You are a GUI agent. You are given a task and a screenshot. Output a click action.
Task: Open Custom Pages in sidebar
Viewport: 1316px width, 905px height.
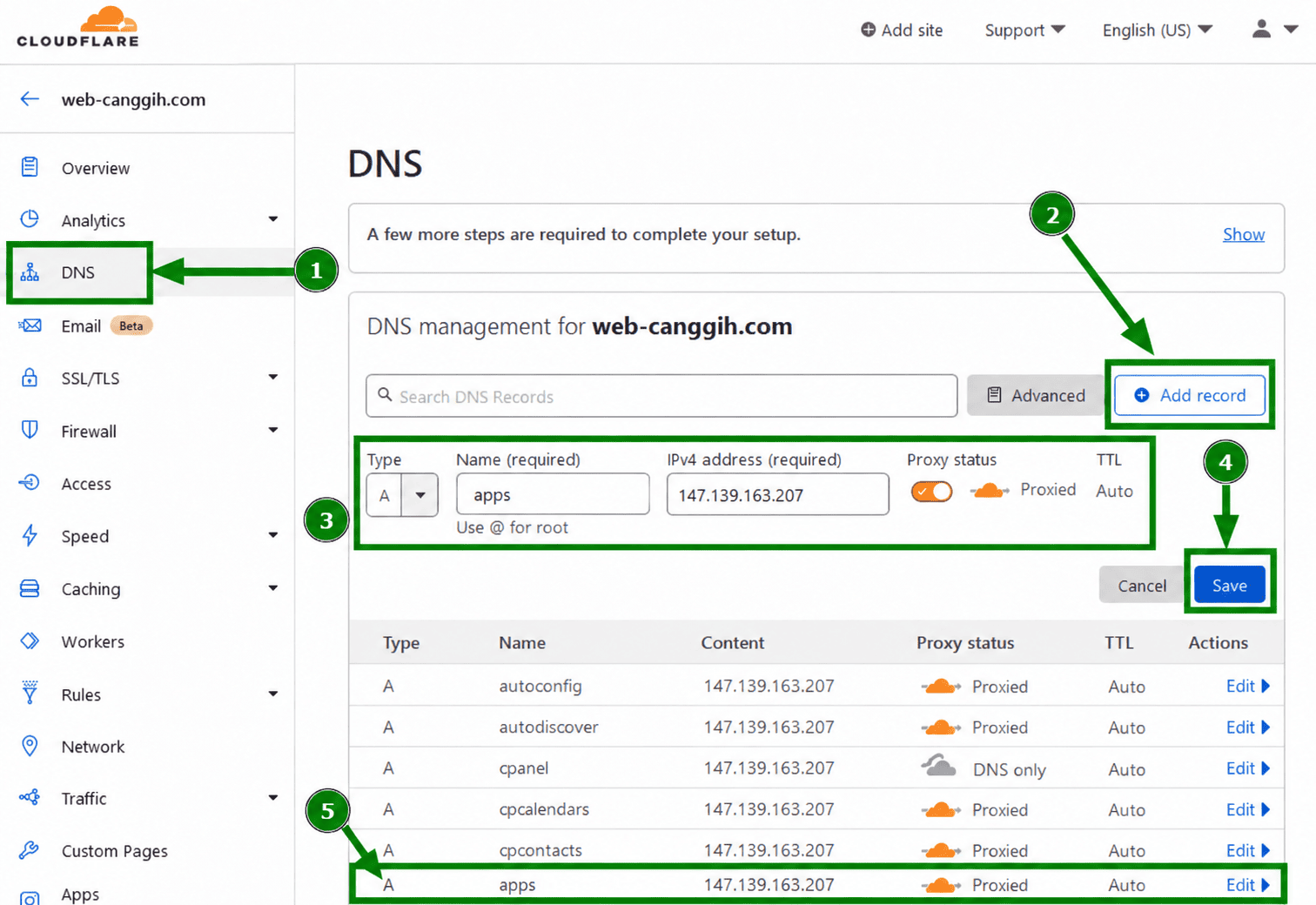click(x=115, y=851)
